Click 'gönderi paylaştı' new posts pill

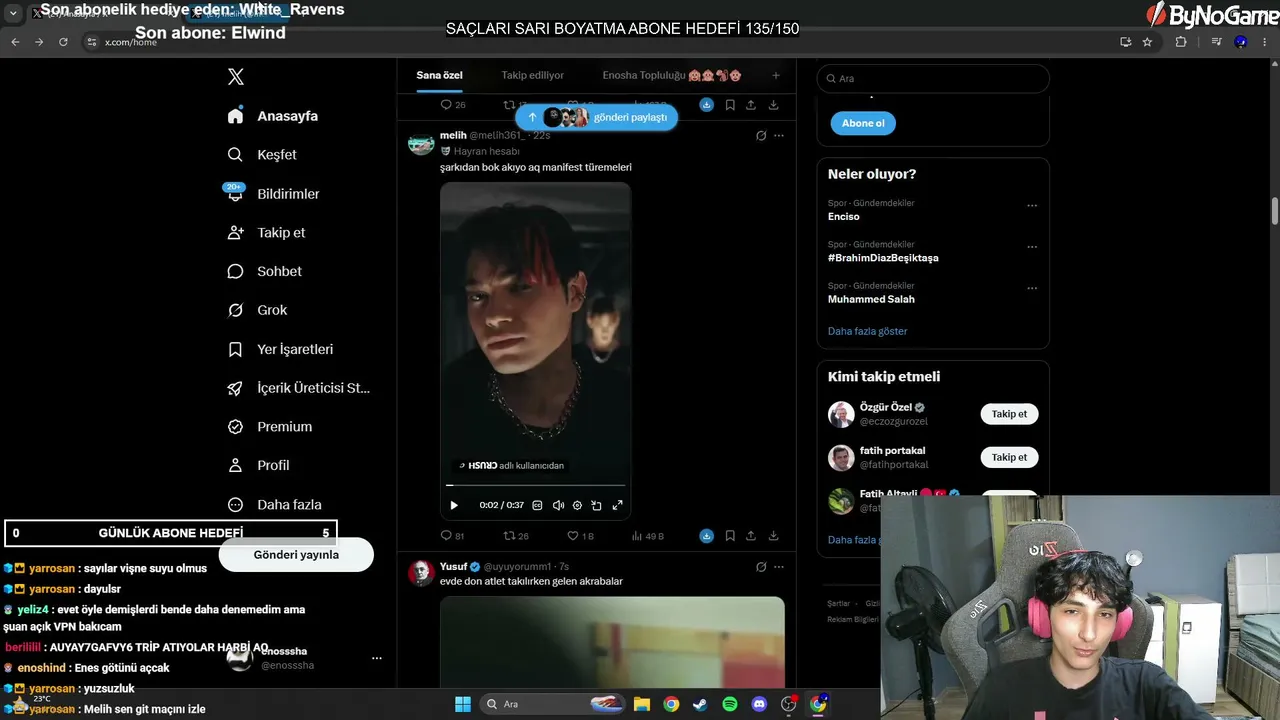coord(597,117)
